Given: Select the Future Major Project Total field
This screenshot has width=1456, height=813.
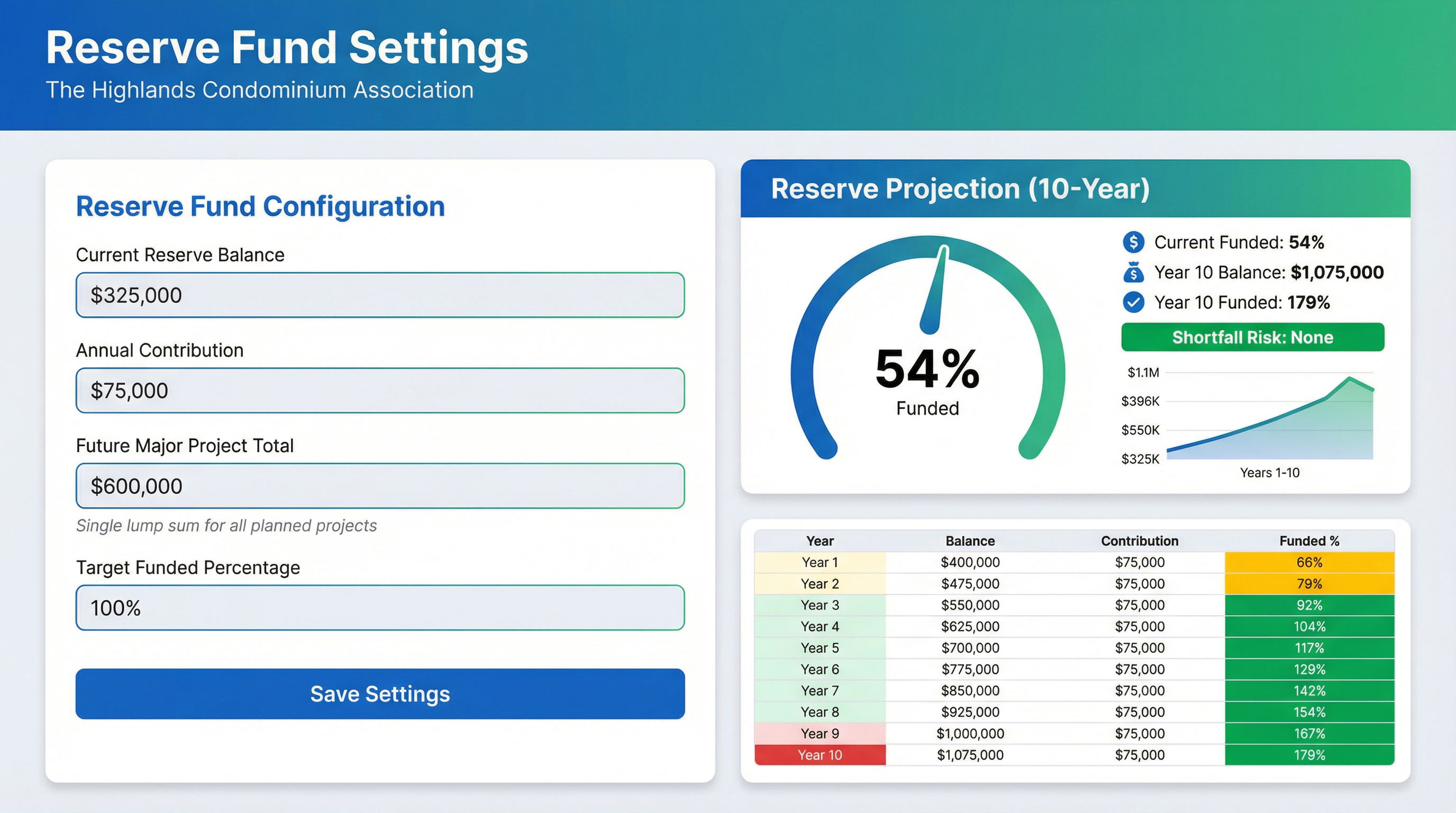Looking at the screenshot, I should (379, 485).
